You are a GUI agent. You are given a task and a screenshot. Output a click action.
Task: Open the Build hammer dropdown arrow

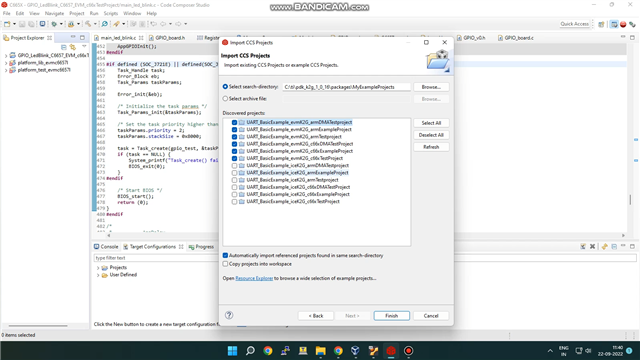pos(95,24)
